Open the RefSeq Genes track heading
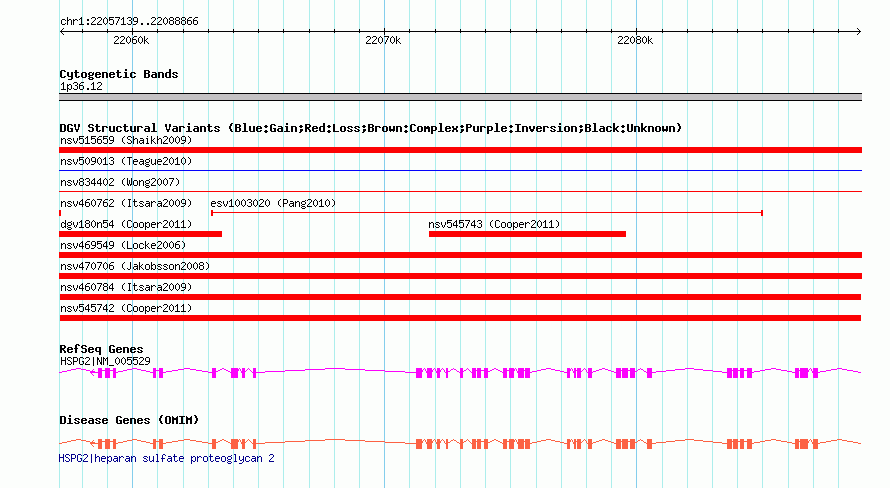The height and width of the screenshot is (488, 890). [101, 349]
